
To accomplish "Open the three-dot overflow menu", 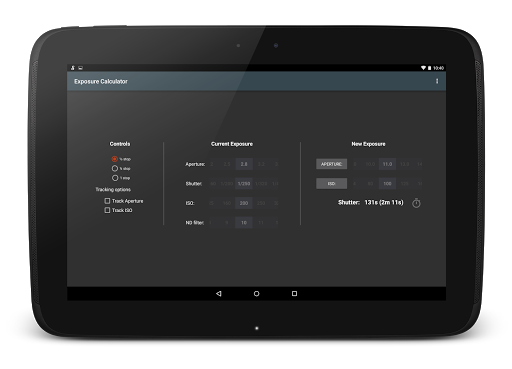I will coord(437,81).
